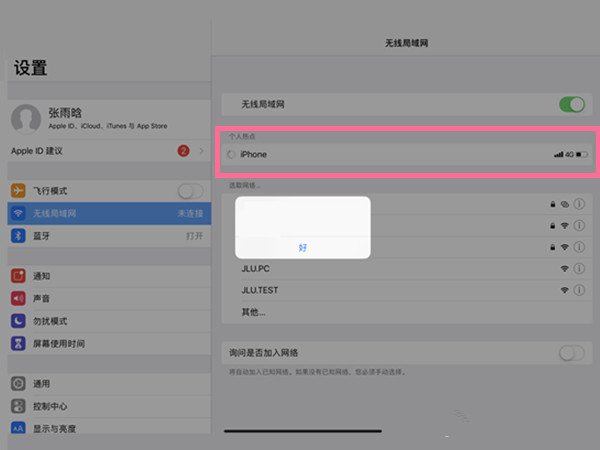Tap 其他... to join another network
Image resolution: width=600 pixels, height=450 pixels.
(255, 312)
